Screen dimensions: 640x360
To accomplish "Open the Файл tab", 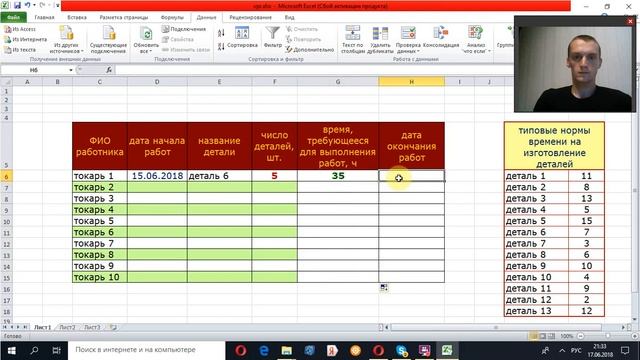I will (x=13, y=18).
